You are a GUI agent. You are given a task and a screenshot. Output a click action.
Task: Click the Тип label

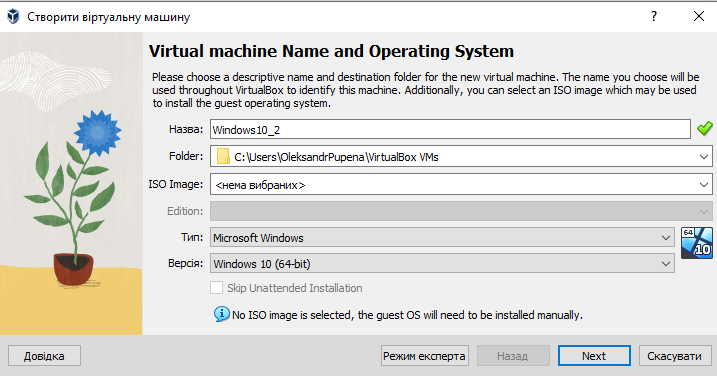tap(192, 237)
